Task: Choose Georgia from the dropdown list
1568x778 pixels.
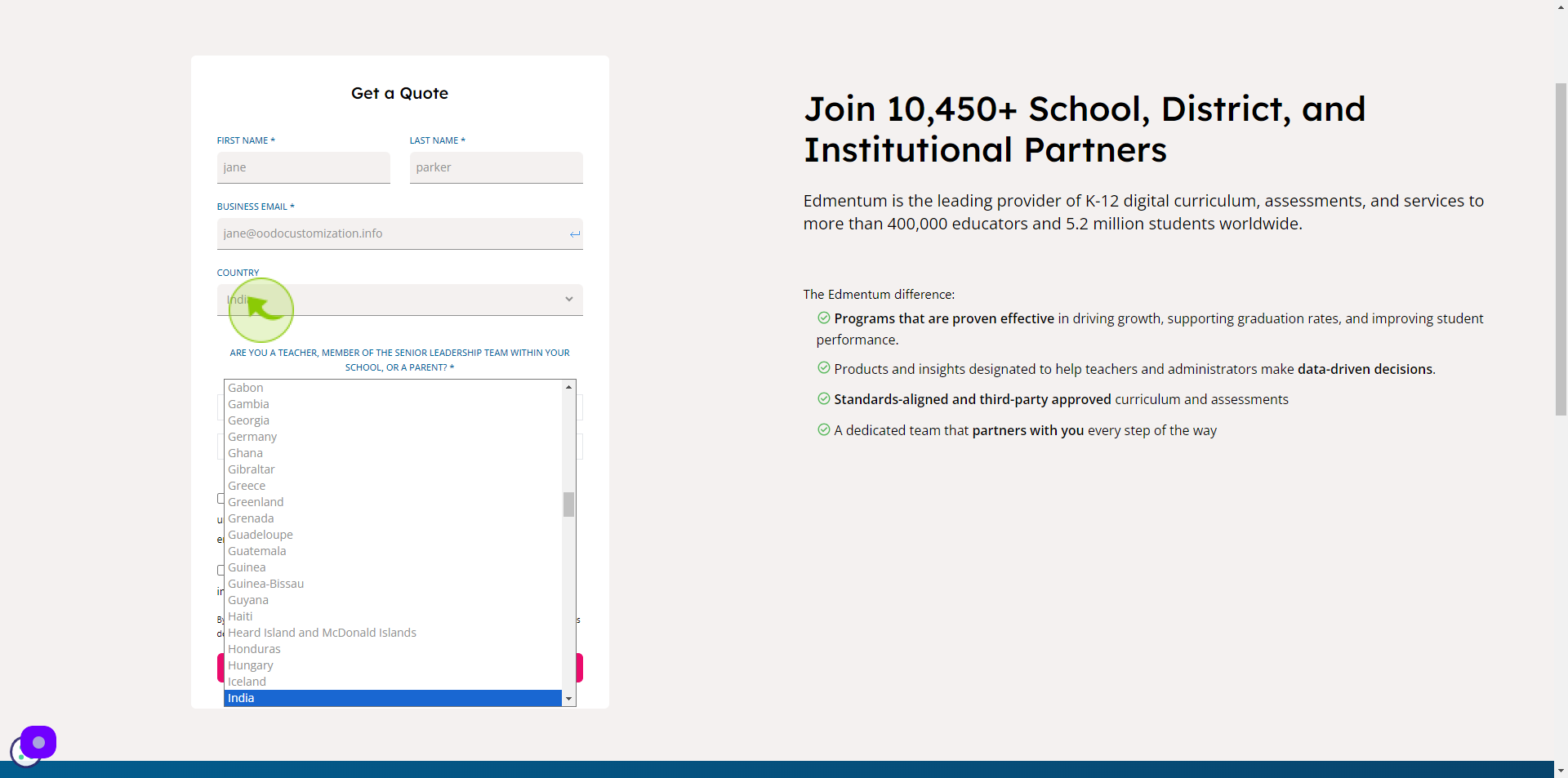Action: click(393, 420)
